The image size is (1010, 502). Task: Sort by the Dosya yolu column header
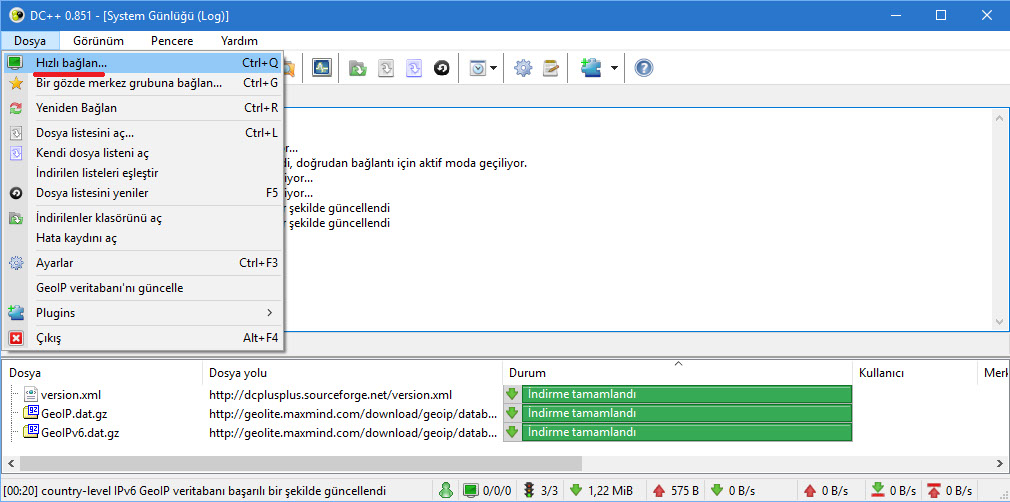[x=352, y=373]
